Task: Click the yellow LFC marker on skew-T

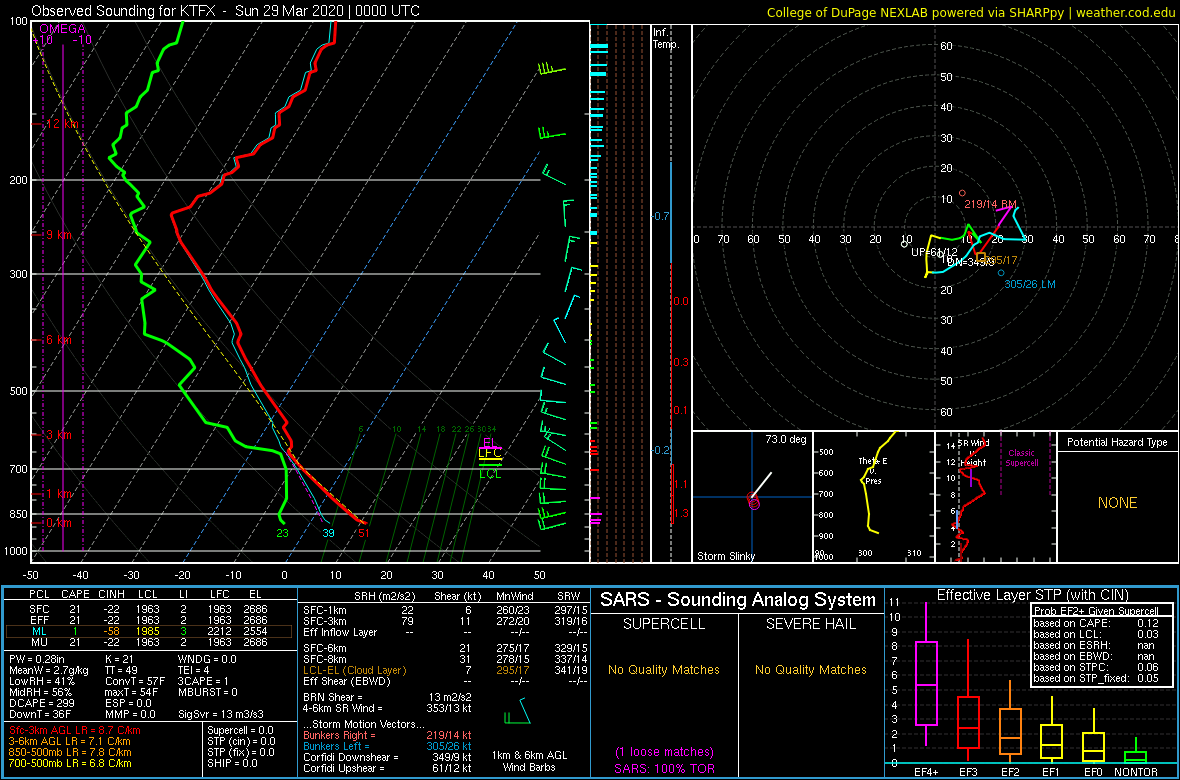Action: tap(490, 453)
